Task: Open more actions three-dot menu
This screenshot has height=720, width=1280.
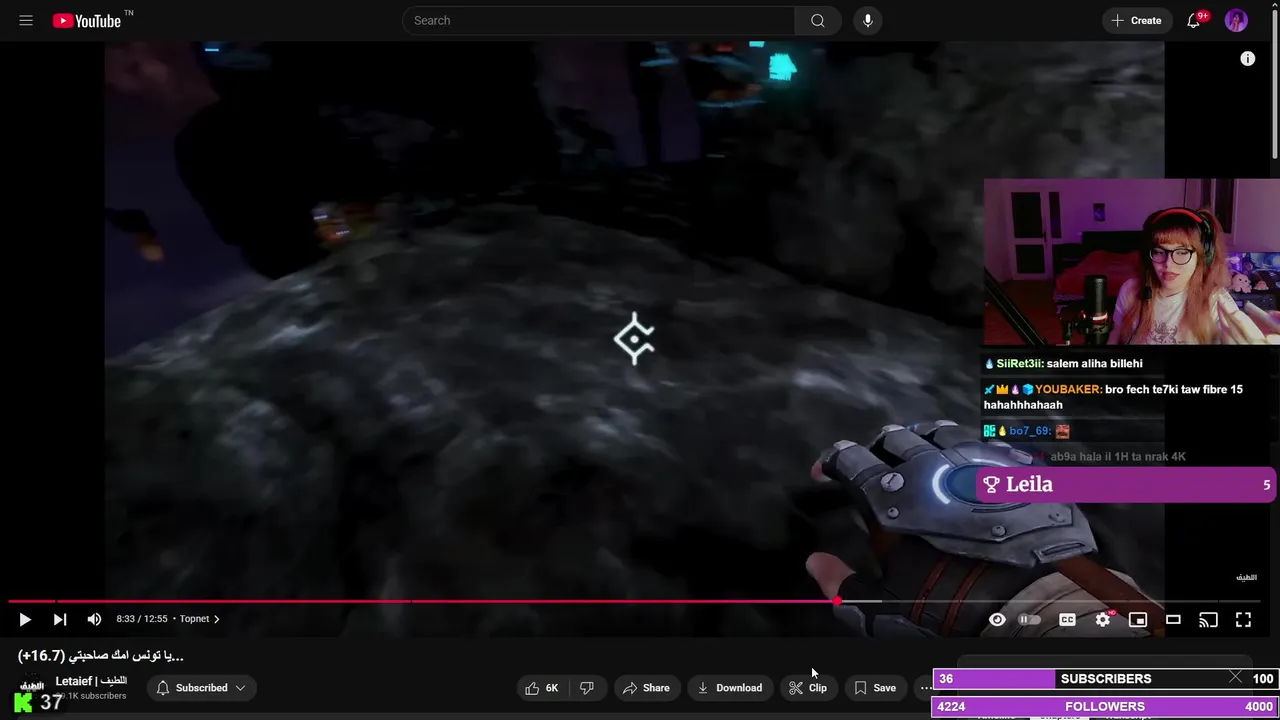Action: [926, 688]
